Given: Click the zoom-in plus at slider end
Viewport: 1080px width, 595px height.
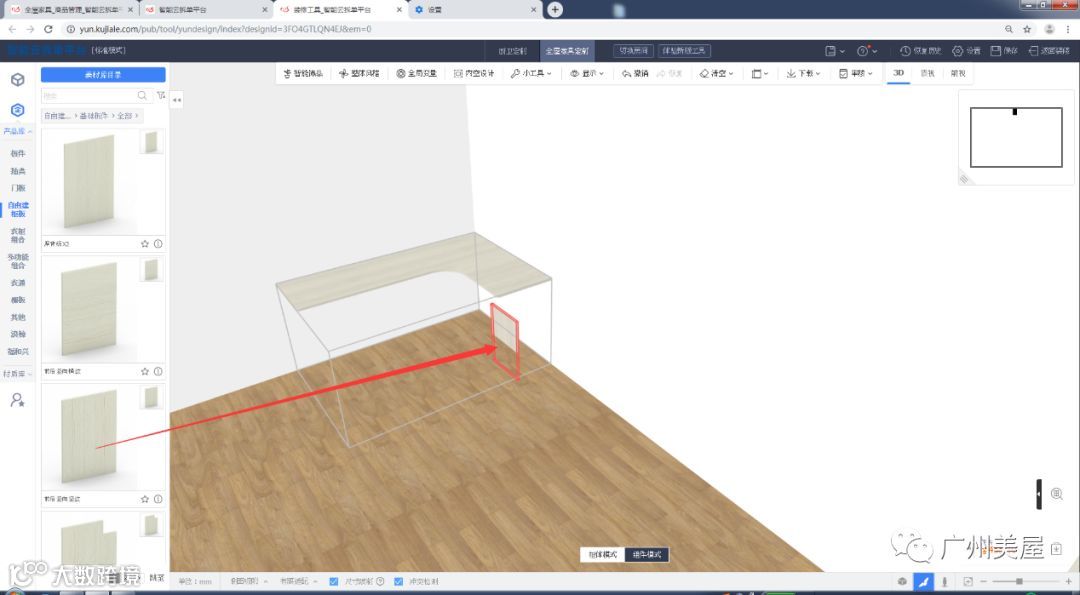Looking at the screenshot, I should tap(1069, 582).
